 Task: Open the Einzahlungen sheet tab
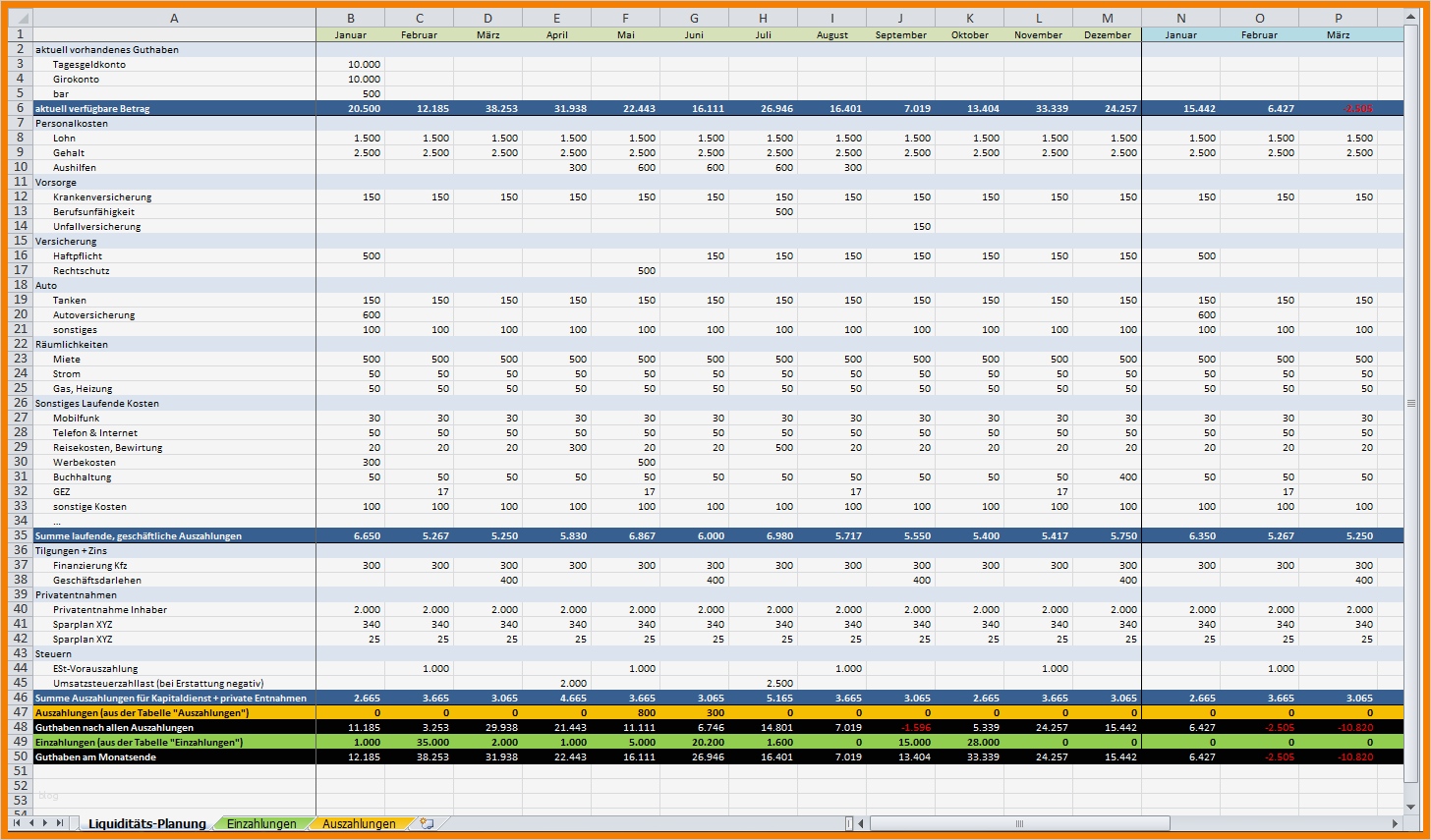(261, 824)
